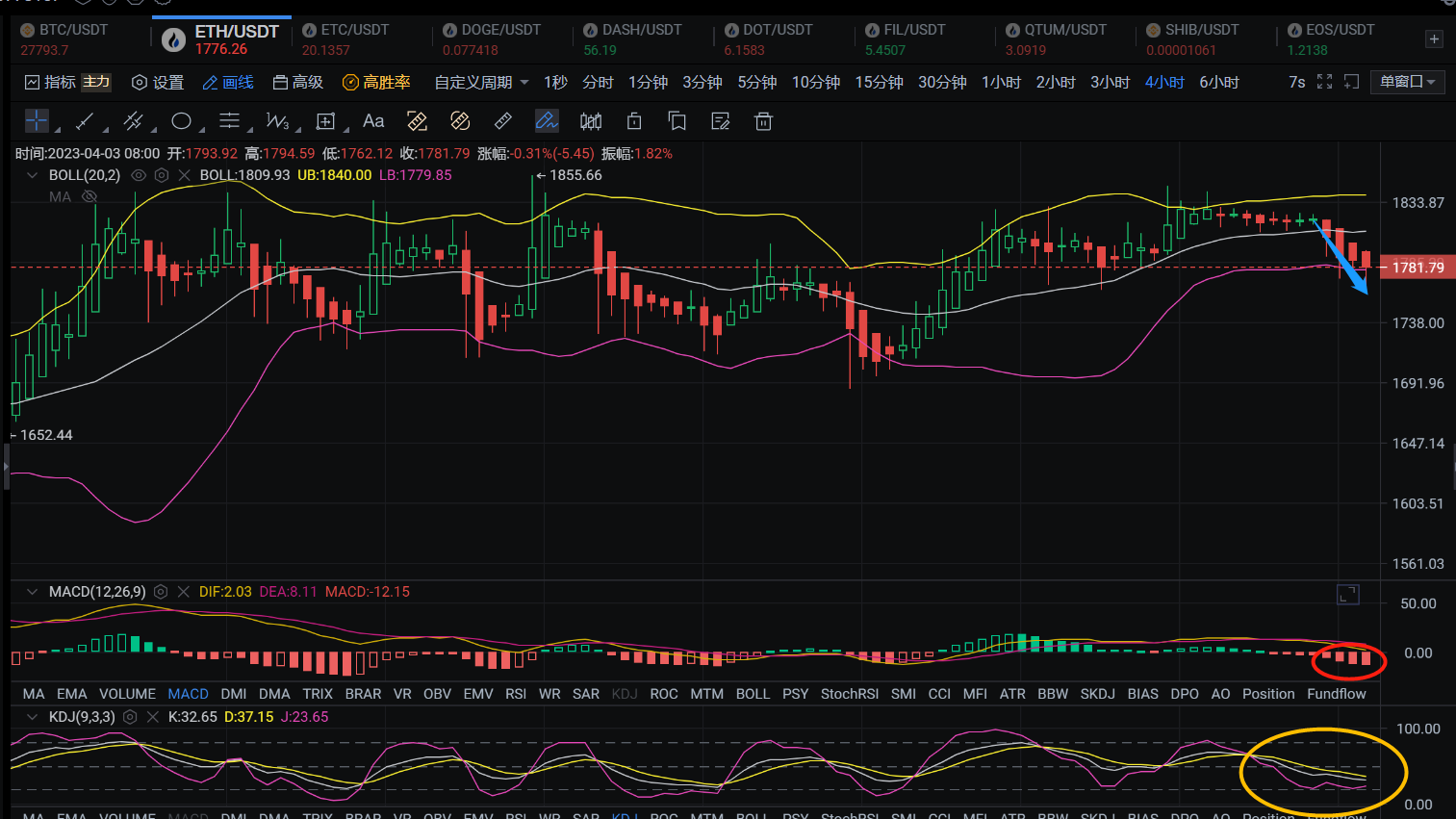Select the 15分钟 timeframe
This screenshot has height=819, width=1456.
pyautogui.click(x=879, y=83)
